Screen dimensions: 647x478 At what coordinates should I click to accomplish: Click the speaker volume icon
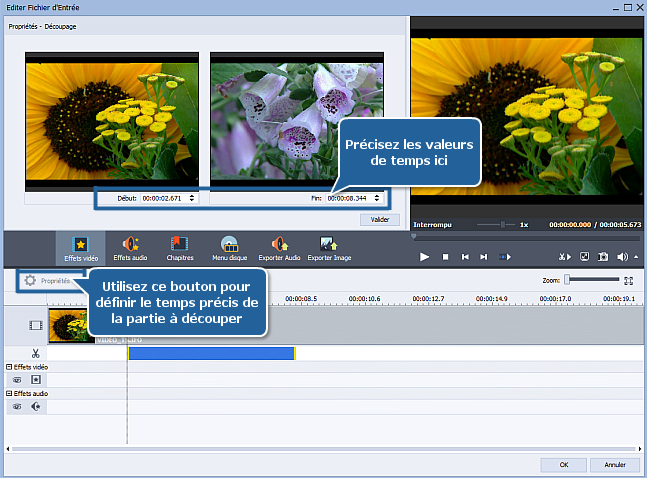coord(622,257)
